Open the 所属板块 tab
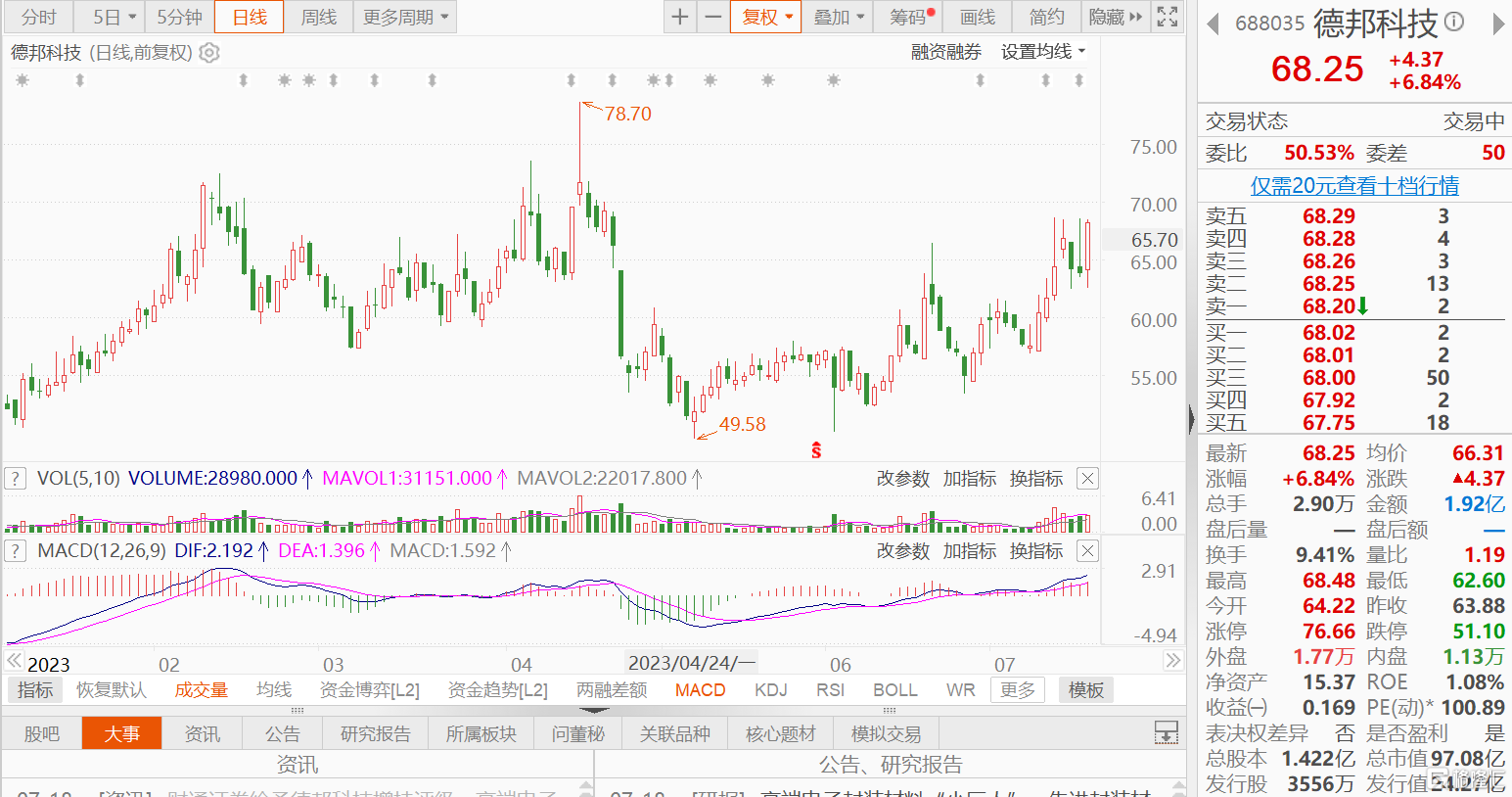The width and height of the screenshot is (1512, 797). pos(481,733)
